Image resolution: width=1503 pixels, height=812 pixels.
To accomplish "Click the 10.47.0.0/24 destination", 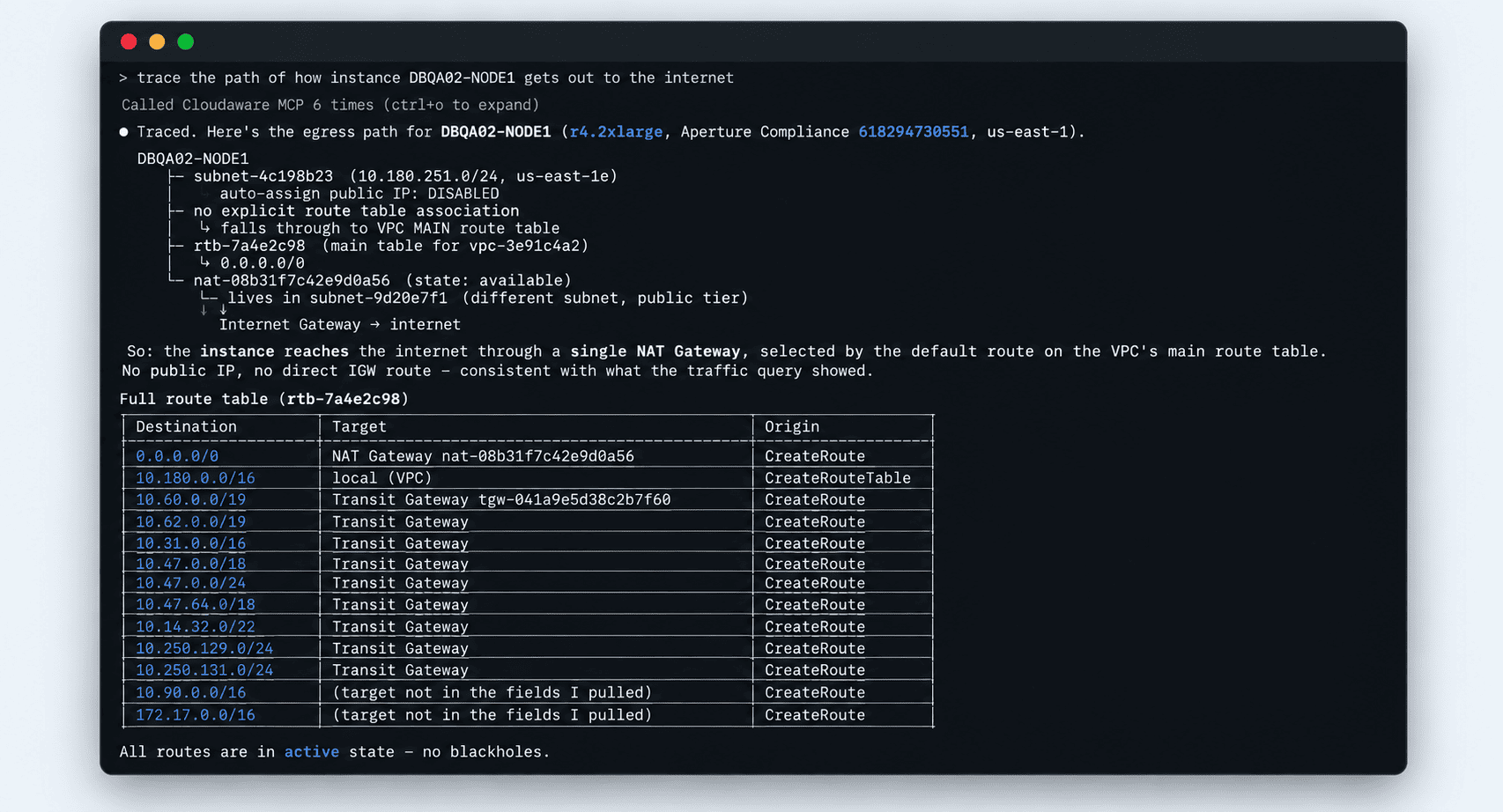I will point(190,583).
